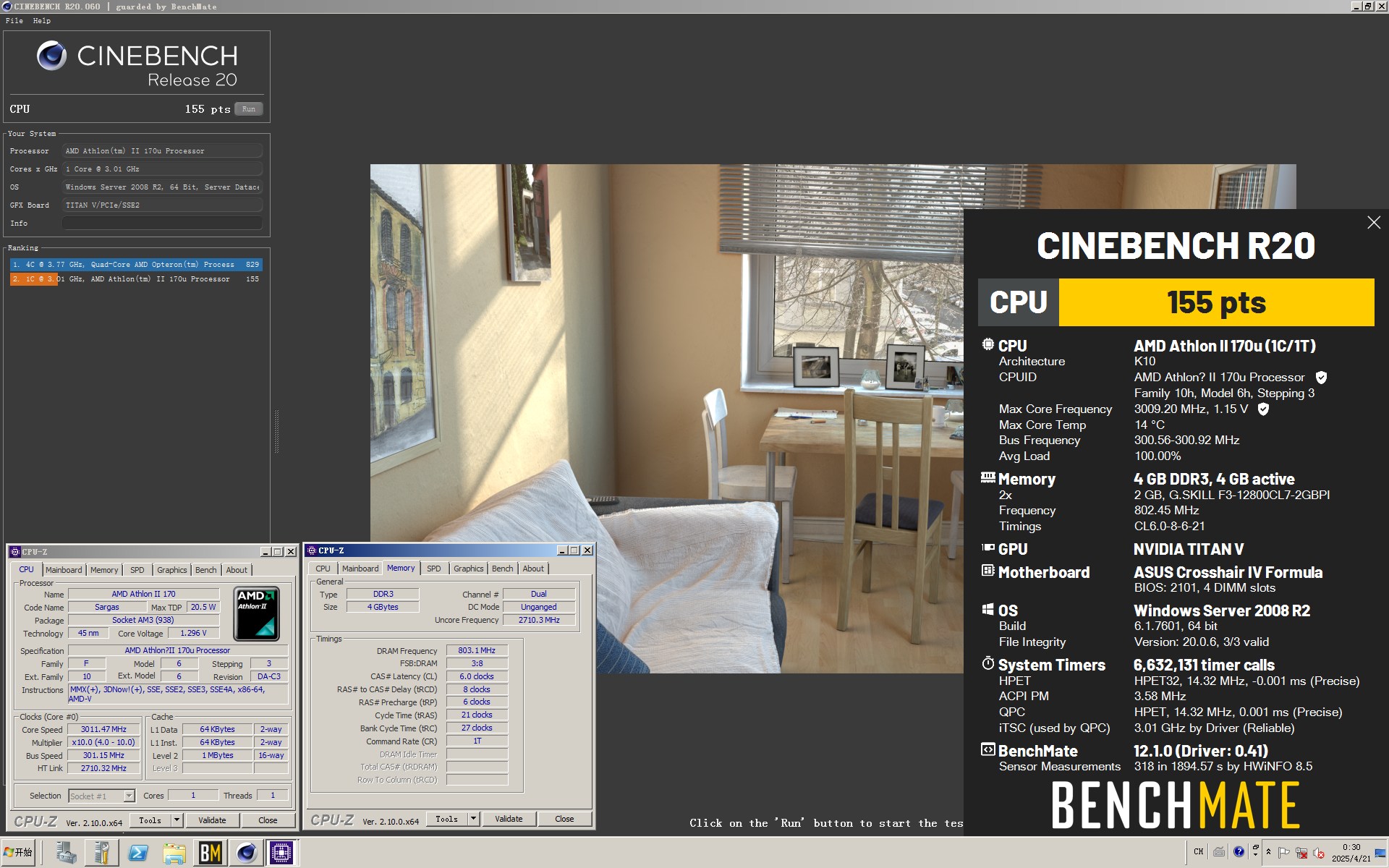Click the AMD Athlon II logo in CPU-Z
Viewport: 1389px width, 868px height.
pos(257,614)
